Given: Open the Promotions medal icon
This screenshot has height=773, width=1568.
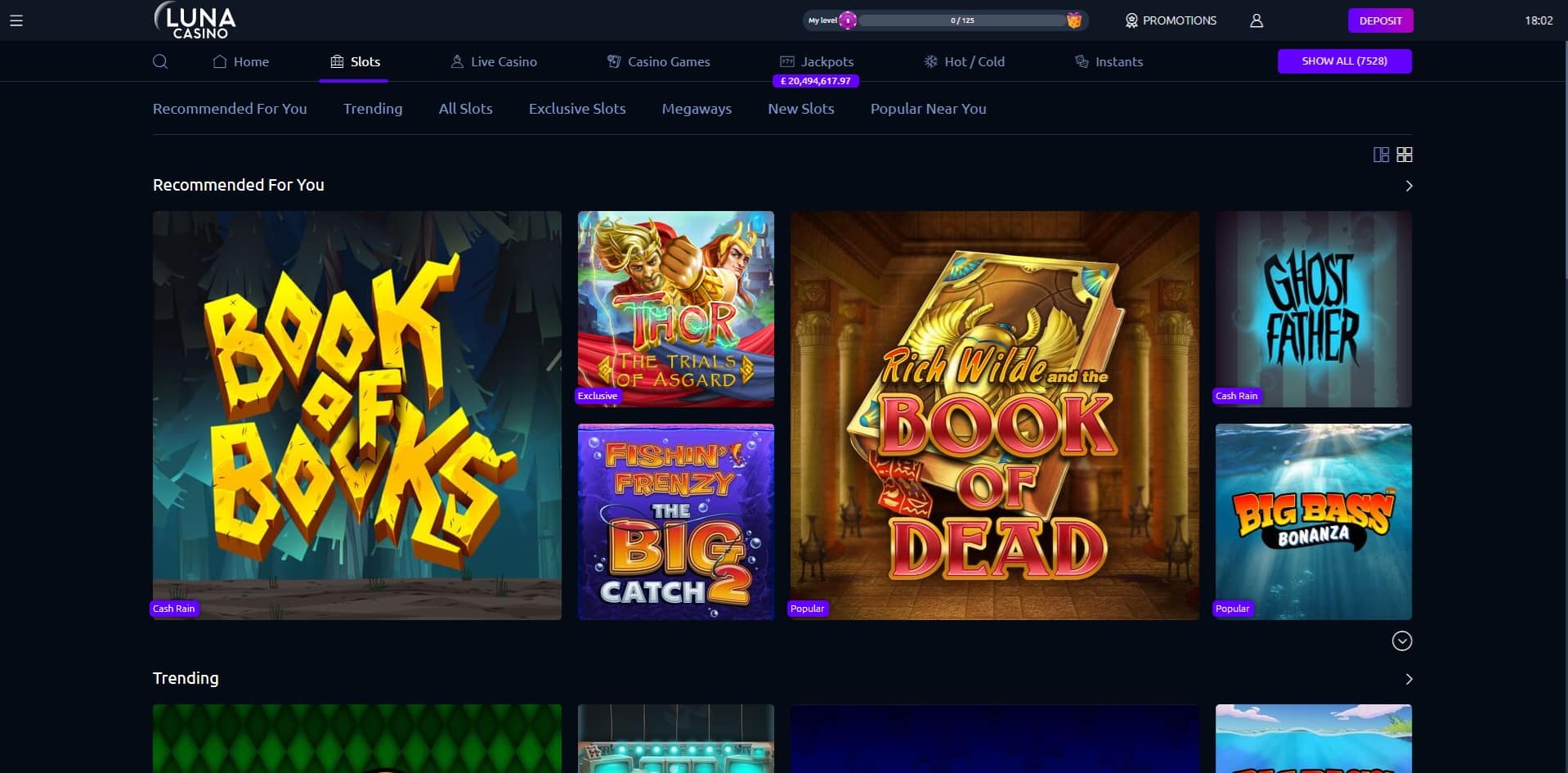Looking at the screenshot, I should (1132, 20).
